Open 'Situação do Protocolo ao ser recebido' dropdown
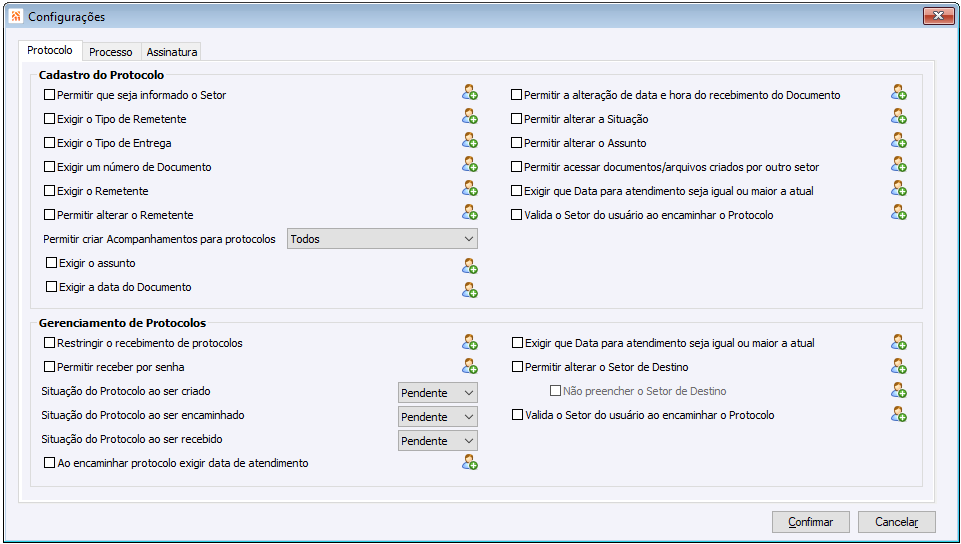Screen dimensions: 961x544 coord(437,441)
